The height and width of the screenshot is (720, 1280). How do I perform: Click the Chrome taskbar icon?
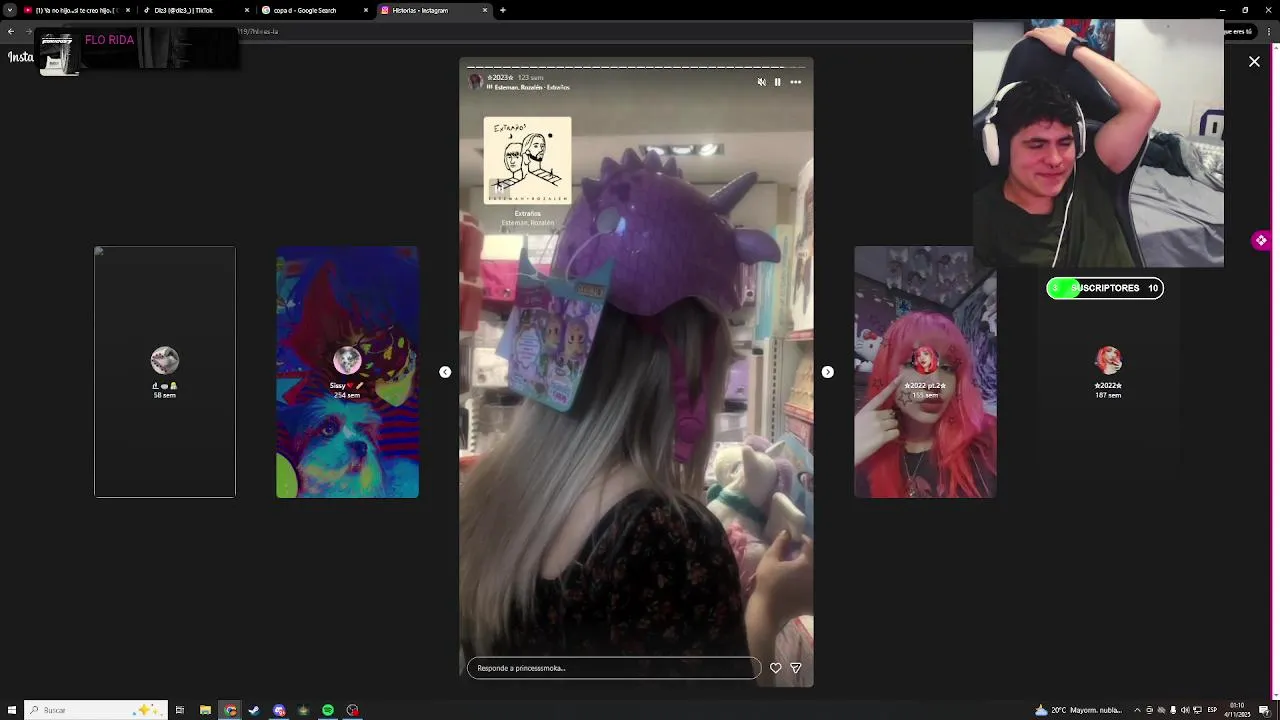coord(231,710)
